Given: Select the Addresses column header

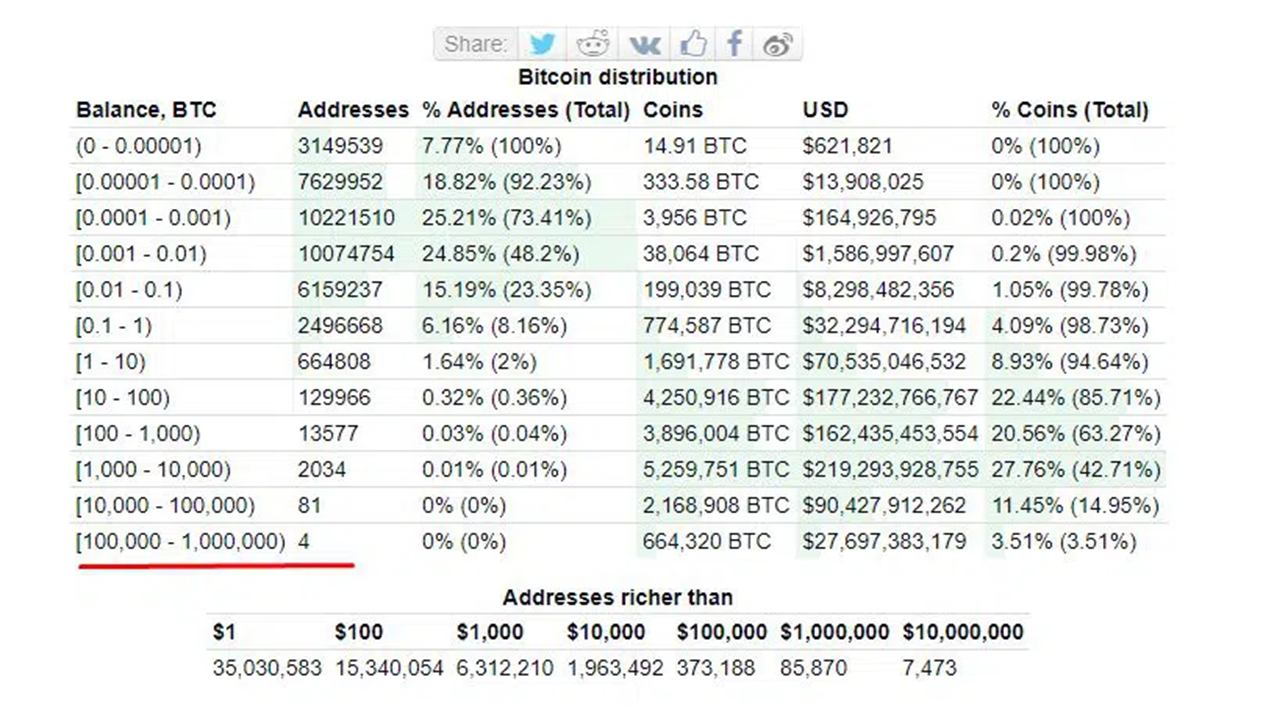Looking at the screenshot, I should (353, 110).
